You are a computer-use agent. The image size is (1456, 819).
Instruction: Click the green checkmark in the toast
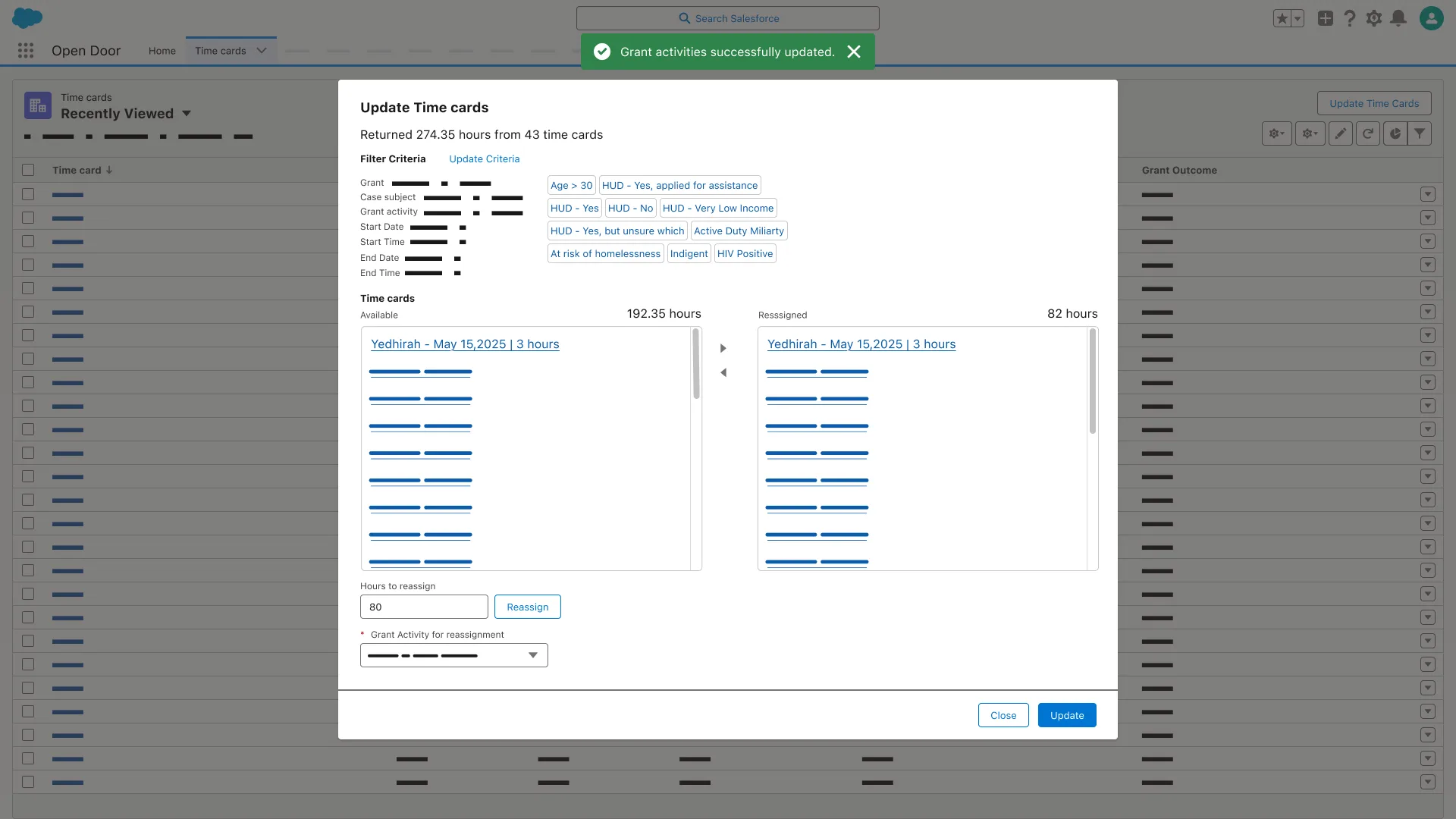pyautogui.click(x=602, y=52)
